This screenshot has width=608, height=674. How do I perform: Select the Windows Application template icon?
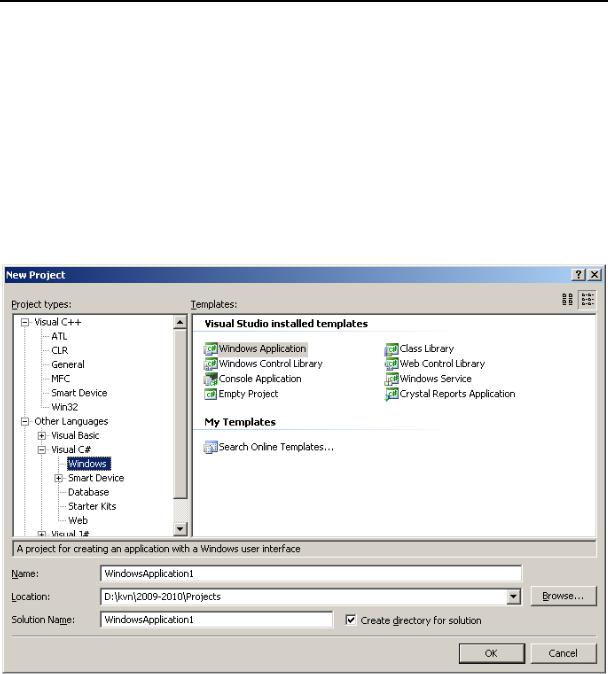[211, 349]
